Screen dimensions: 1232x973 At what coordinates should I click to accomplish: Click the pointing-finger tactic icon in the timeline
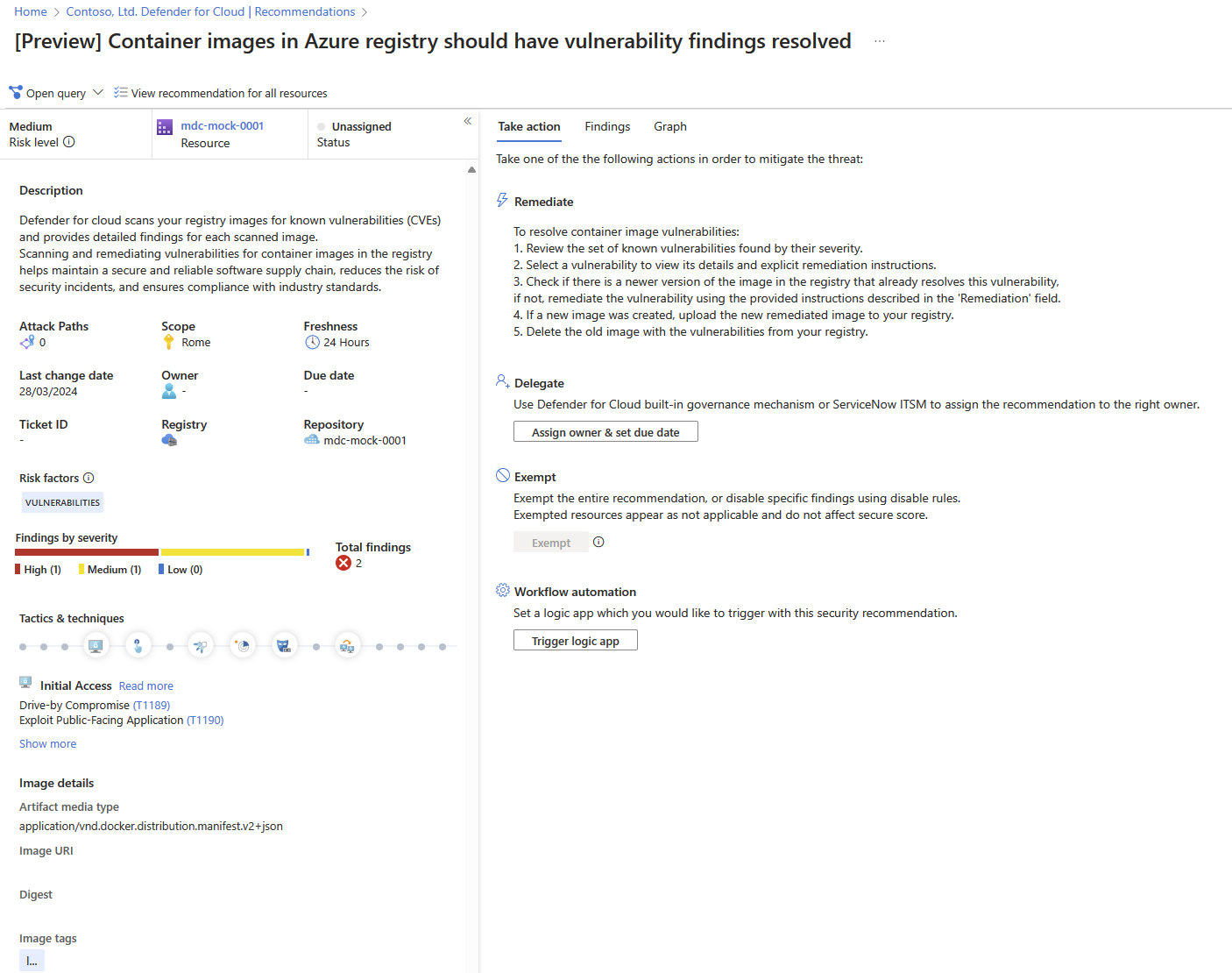(x=138, y=646)
